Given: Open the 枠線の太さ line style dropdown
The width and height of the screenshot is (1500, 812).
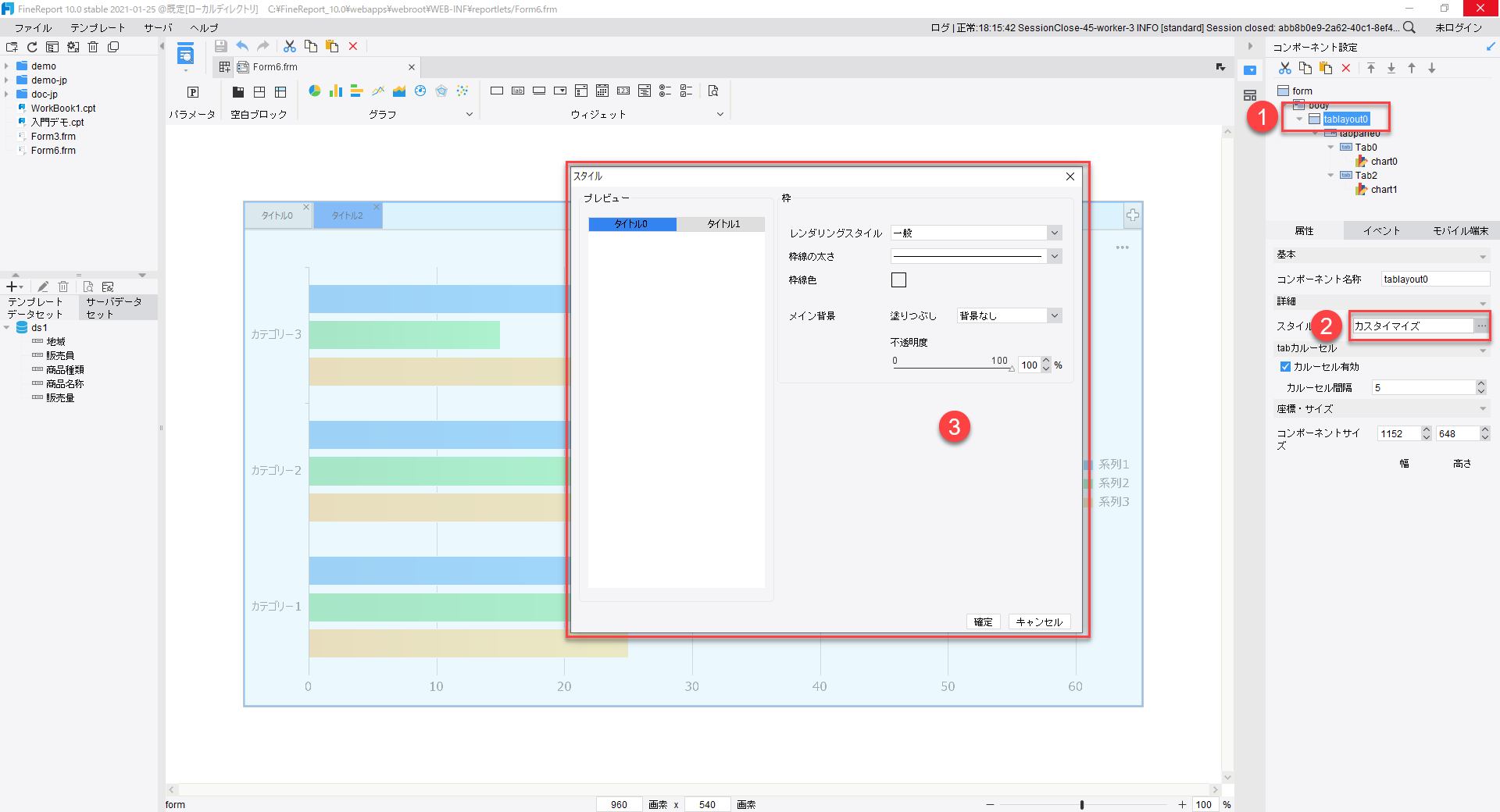Looking at the screenshot, I should (1055, 256).
